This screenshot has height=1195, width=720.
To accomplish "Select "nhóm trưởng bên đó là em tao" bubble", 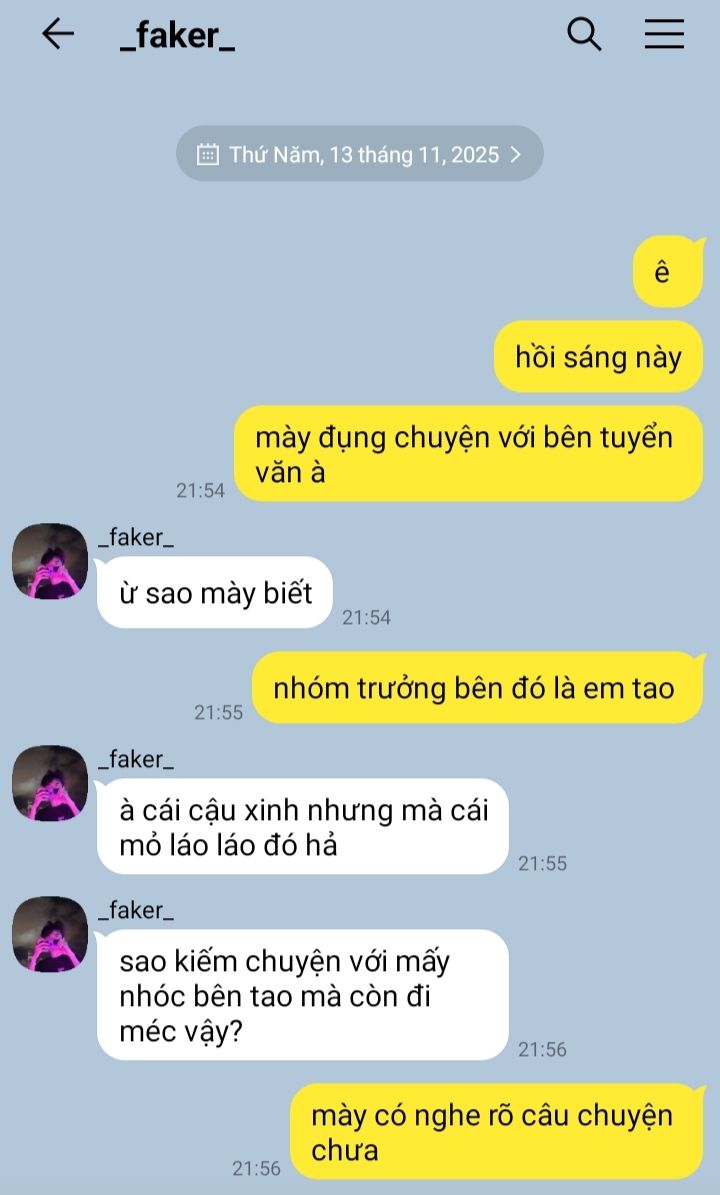I will coord(477,688).
